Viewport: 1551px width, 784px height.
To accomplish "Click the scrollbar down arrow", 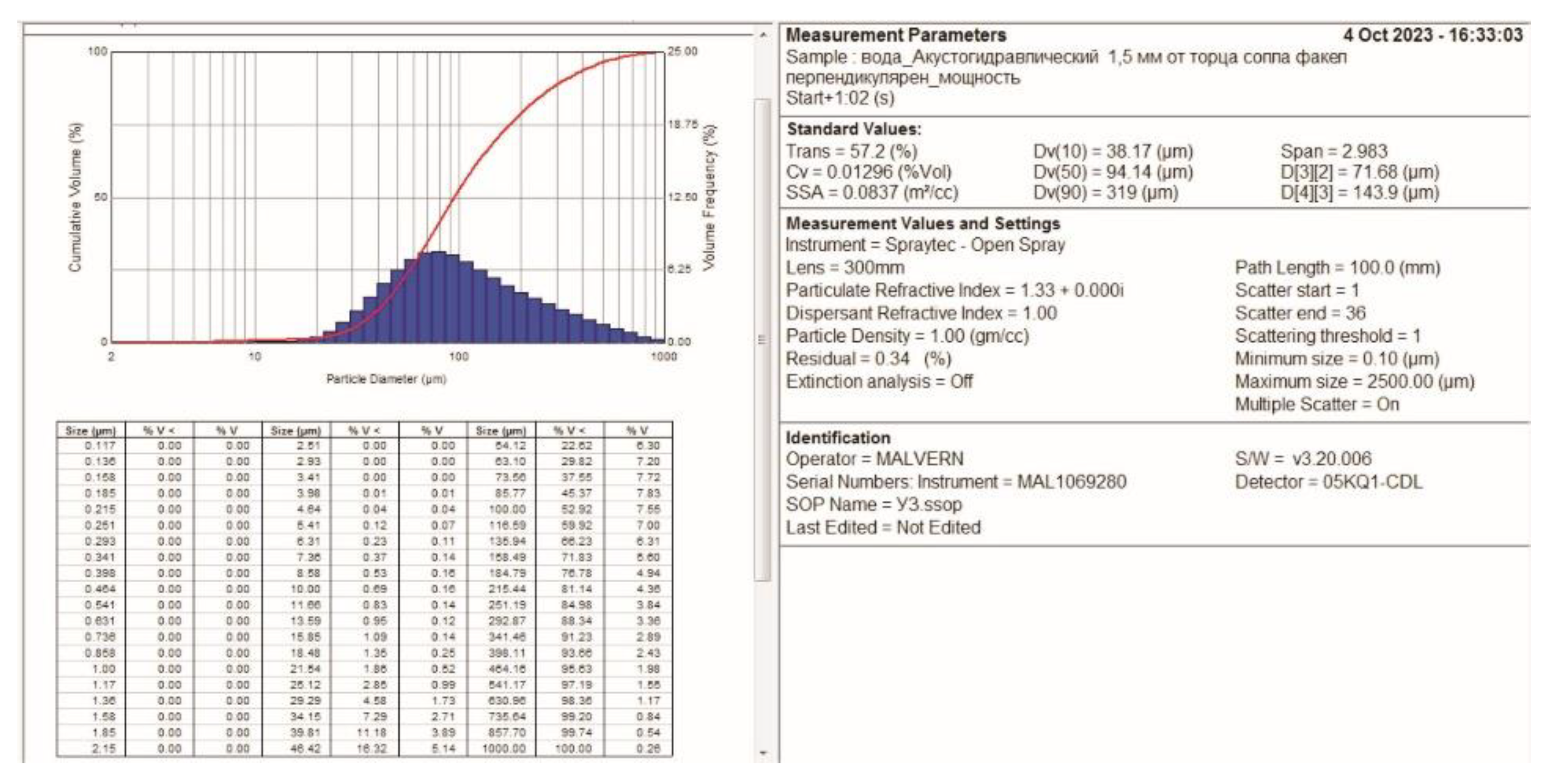I will (x=763, y=753).
